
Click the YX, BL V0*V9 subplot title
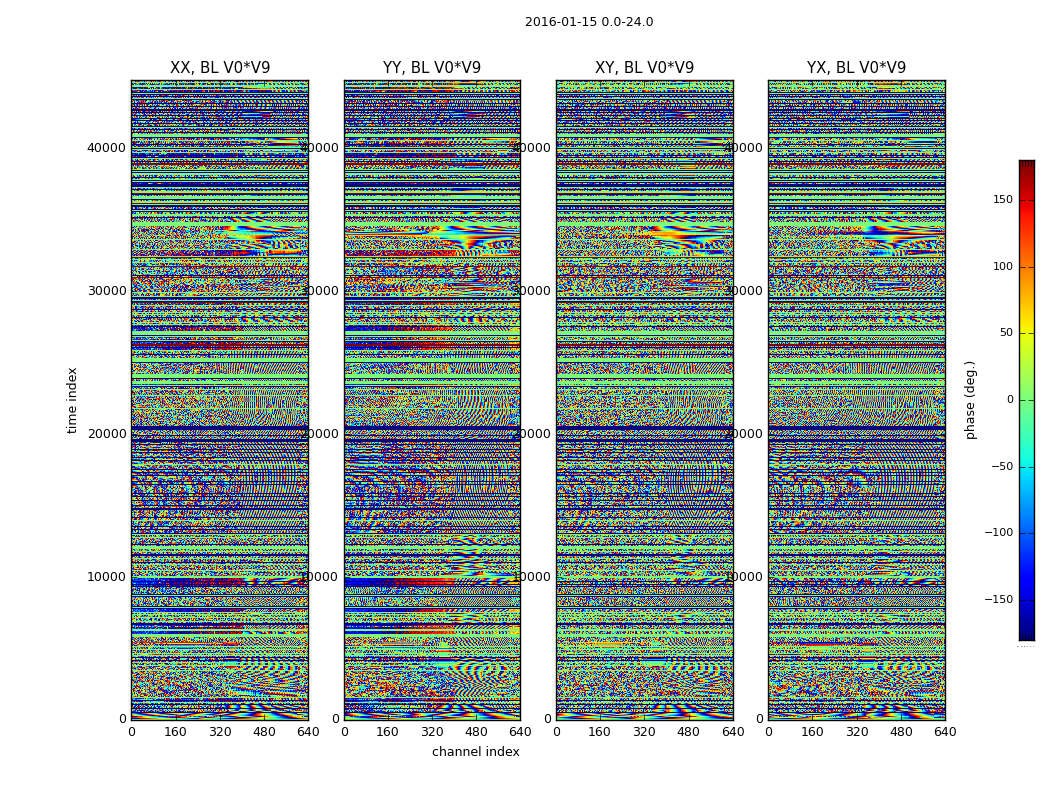[856, 68]
